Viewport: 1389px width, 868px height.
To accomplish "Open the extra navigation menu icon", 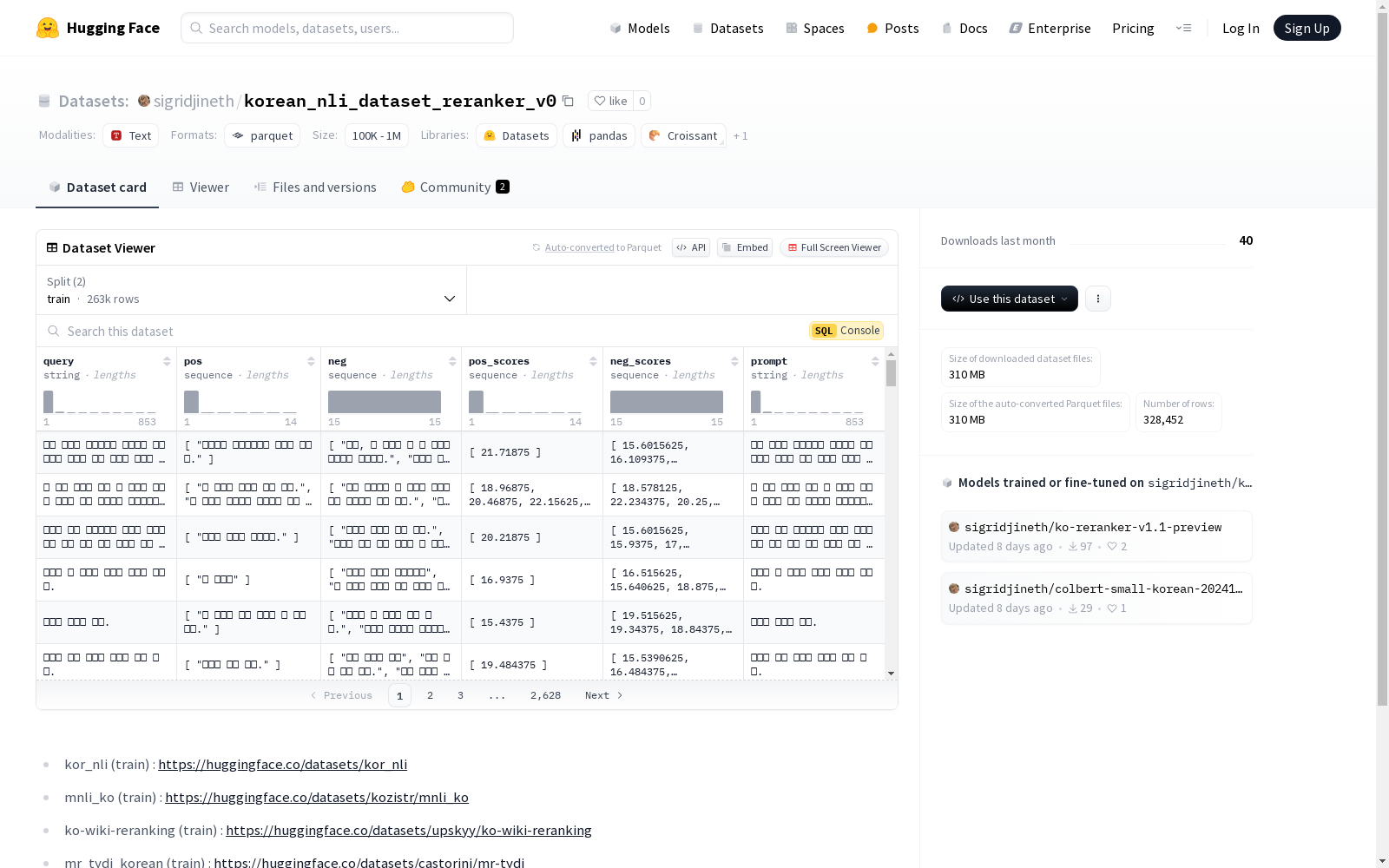I will click(1183, 28).
